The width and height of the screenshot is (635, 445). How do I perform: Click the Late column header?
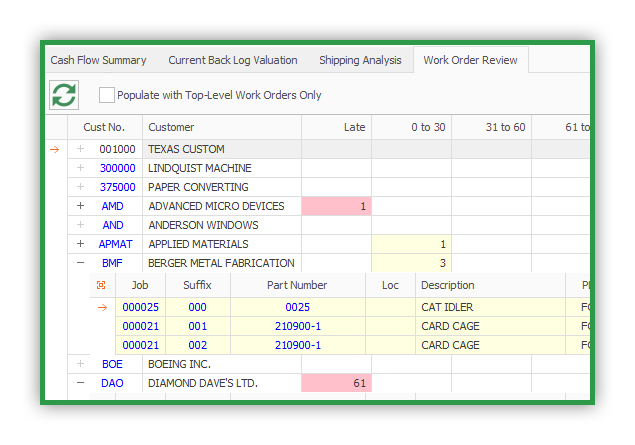pyautogui.click(x=337, y=127)
